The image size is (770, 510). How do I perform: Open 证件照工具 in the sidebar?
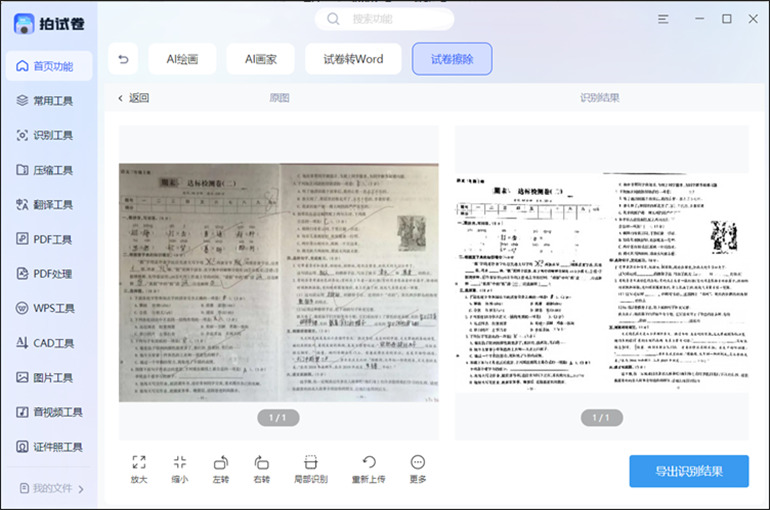pyautogui.click(x=49, y=447)
